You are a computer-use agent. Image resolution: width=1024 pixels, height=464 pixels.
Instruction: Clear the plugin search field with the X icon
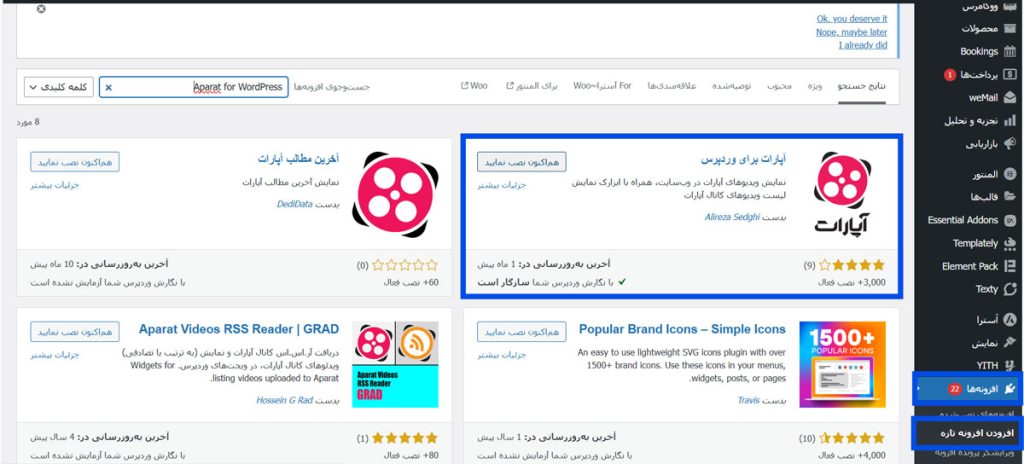point(108,87)
